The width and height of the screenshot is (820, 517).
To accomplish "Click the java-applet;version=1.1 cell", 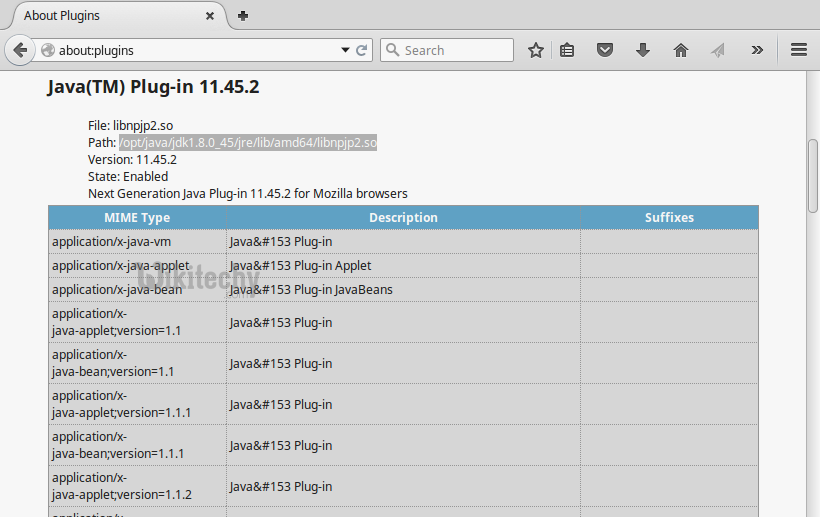I will [x=137, y=322].
